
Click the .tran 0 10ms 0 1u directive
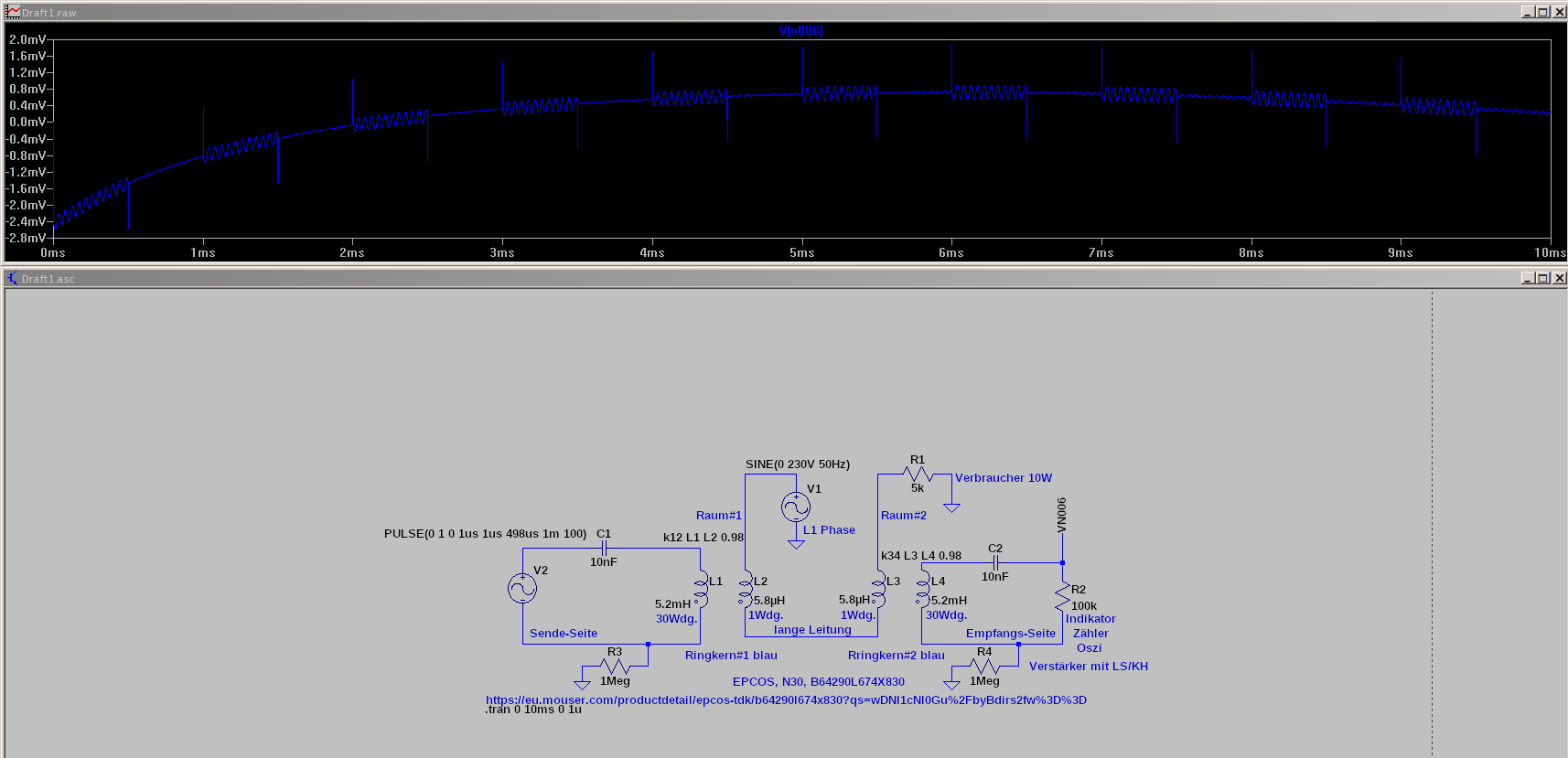tap(533, 709)
